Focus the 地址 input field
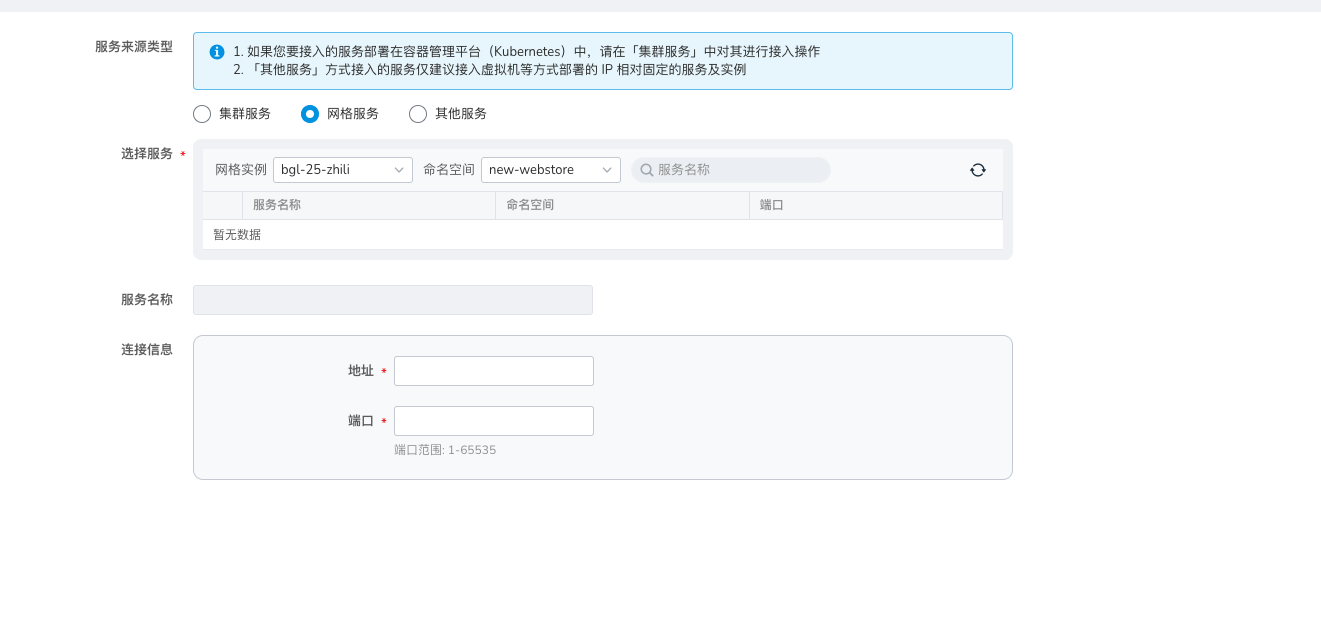 pos(493,371)
